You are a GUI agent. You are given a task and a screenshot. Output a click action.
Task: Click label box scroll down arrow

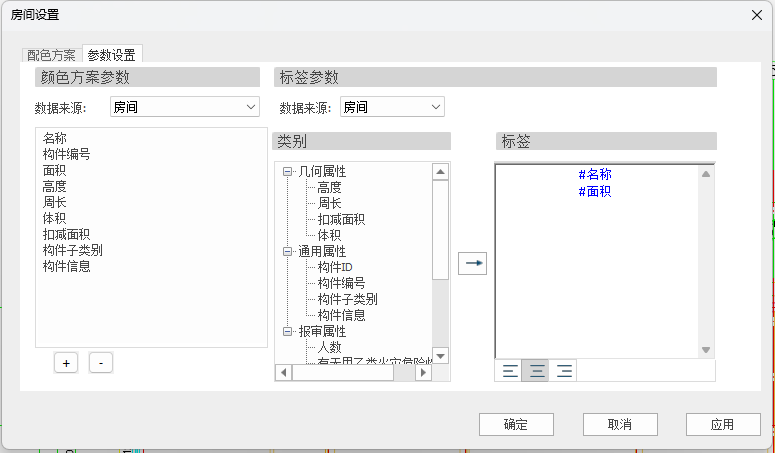pos(706,350)
